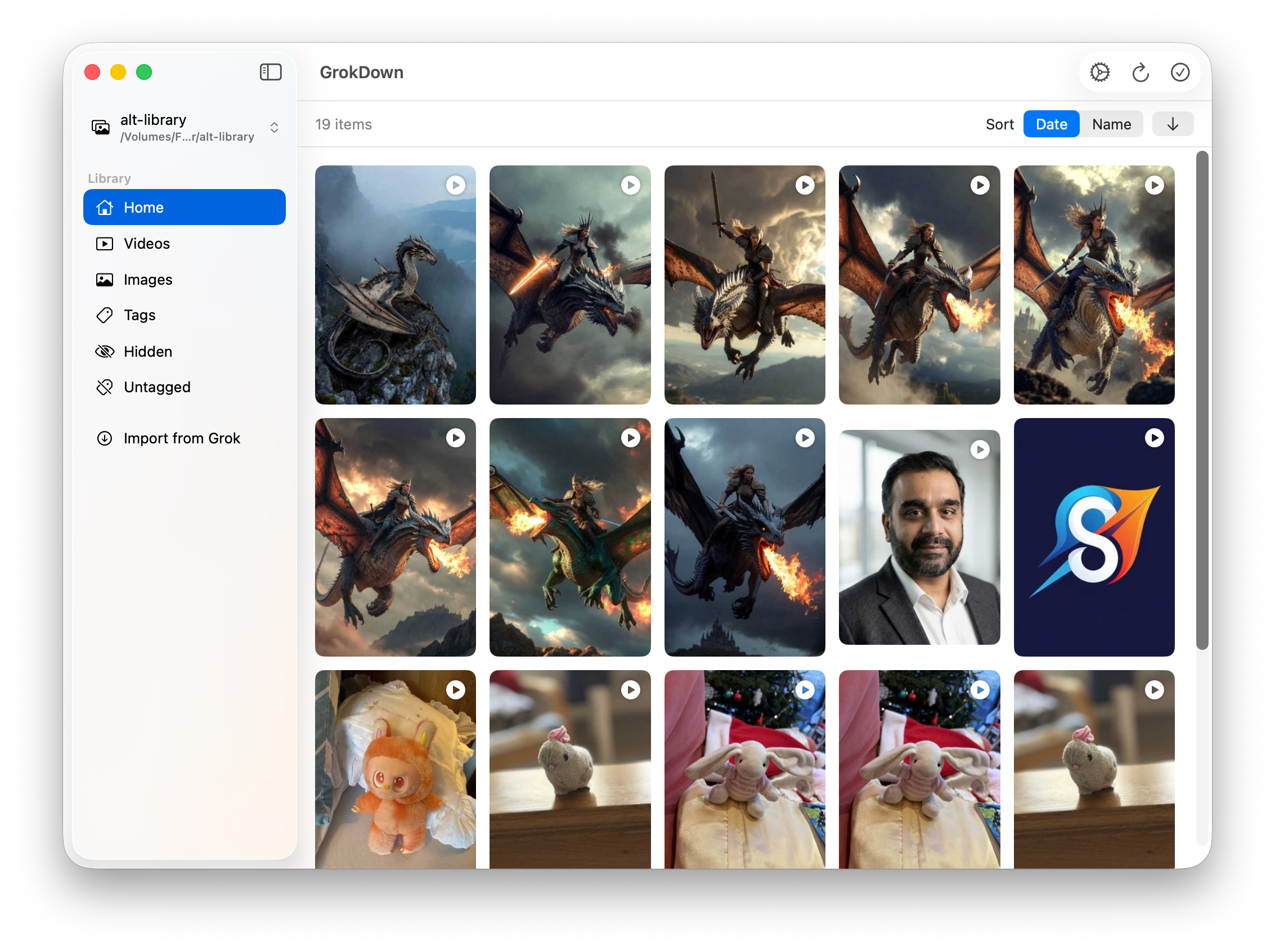Open the orange plush toy thumbnail

tap(395, 769)
